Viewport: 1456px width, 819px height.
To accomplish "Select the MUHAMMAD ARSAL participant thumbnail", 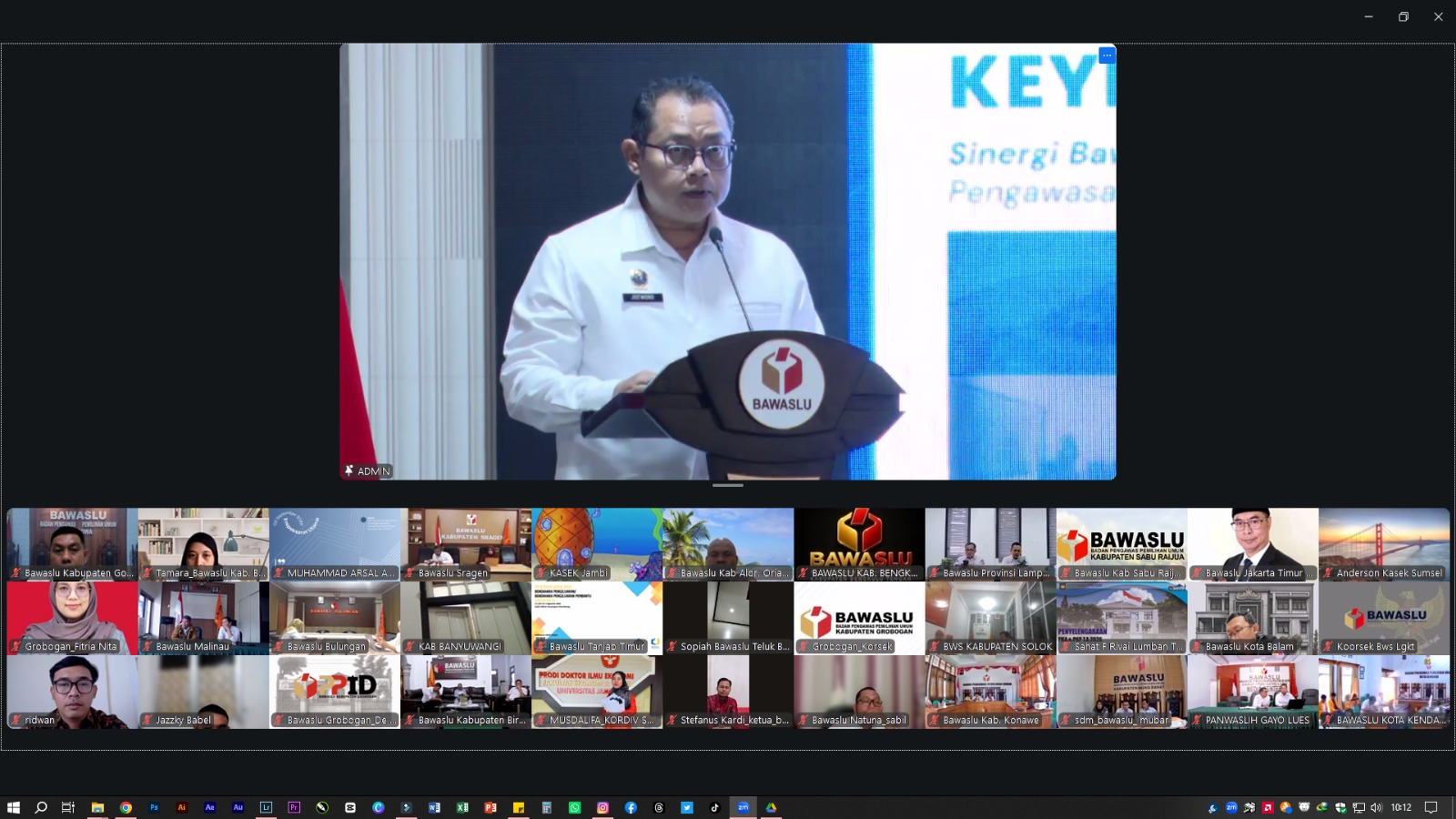I will 335,544.
